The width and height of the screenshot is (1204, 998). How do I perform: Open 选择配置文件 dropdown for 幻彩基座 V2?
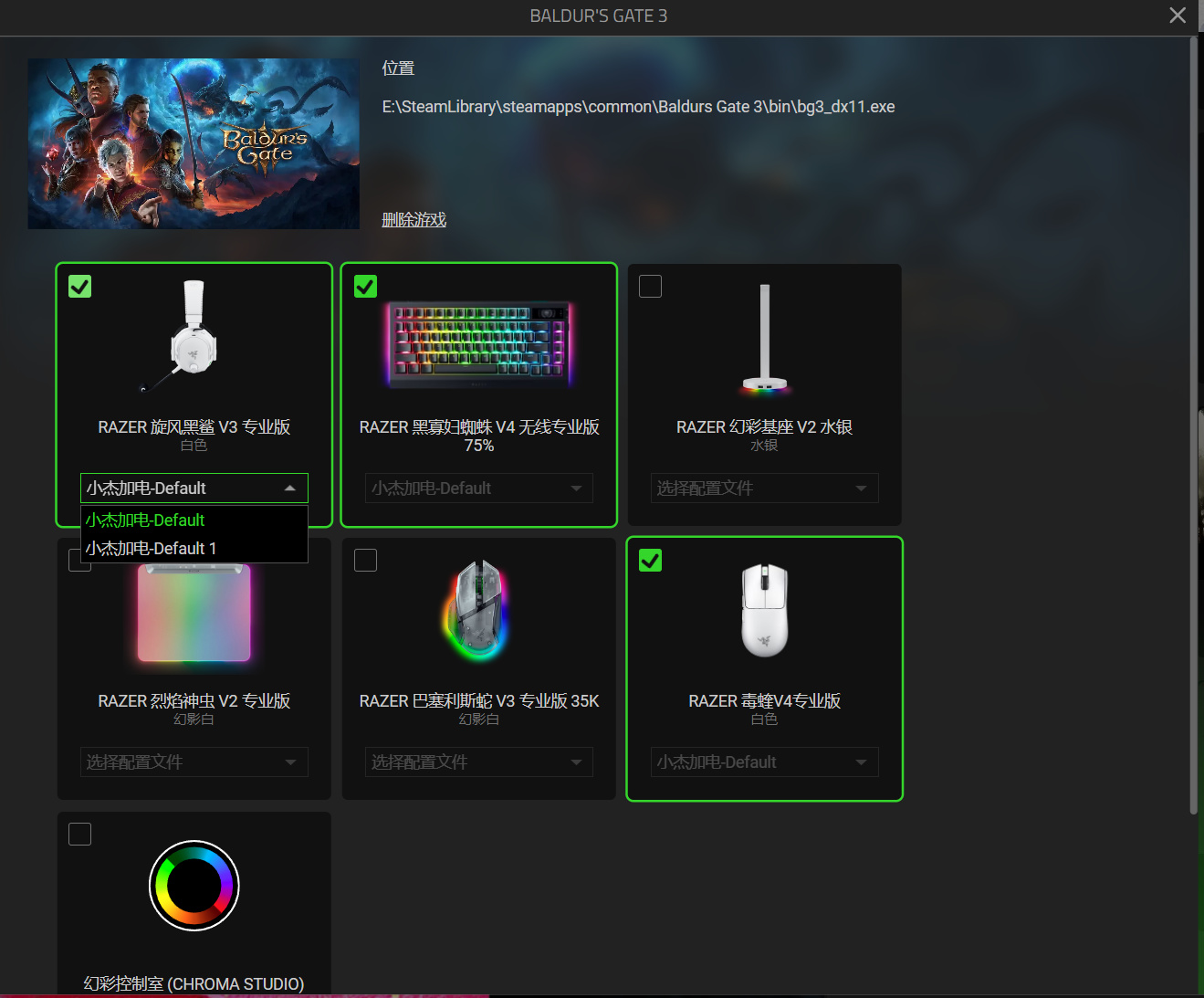click(x=765, y=488)
